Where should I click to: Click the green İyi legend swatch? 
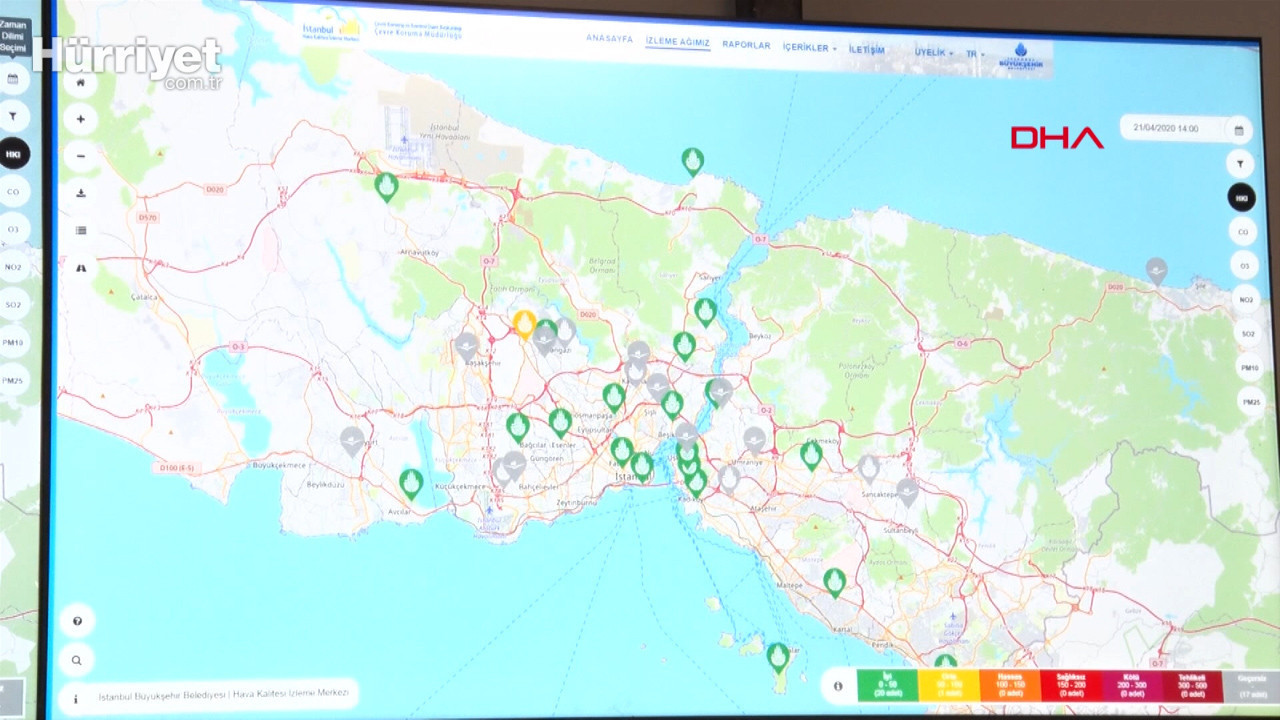888,686
